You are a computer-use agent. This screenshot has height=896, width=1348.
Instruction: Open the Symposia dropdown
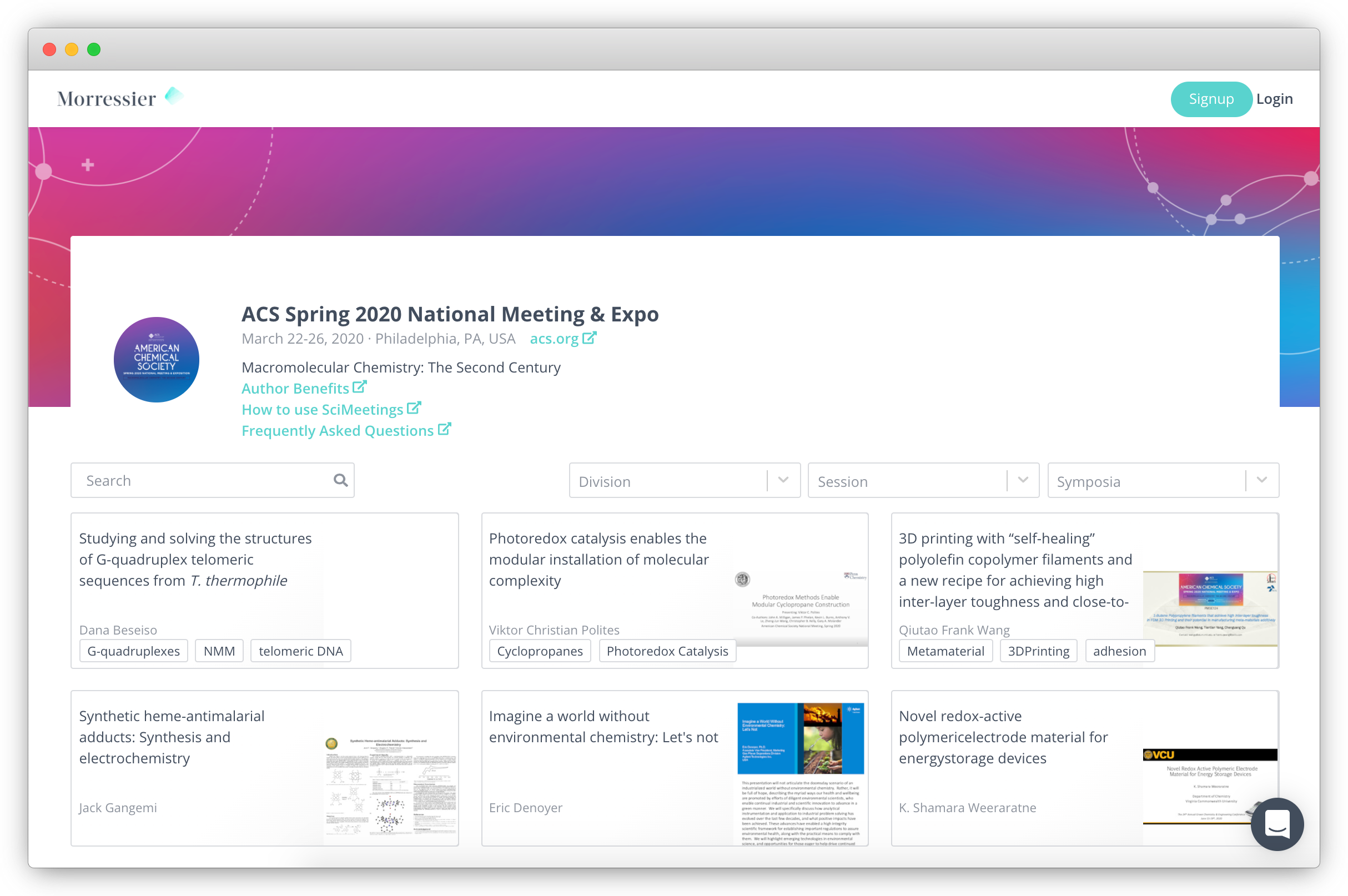(1163, 481)
